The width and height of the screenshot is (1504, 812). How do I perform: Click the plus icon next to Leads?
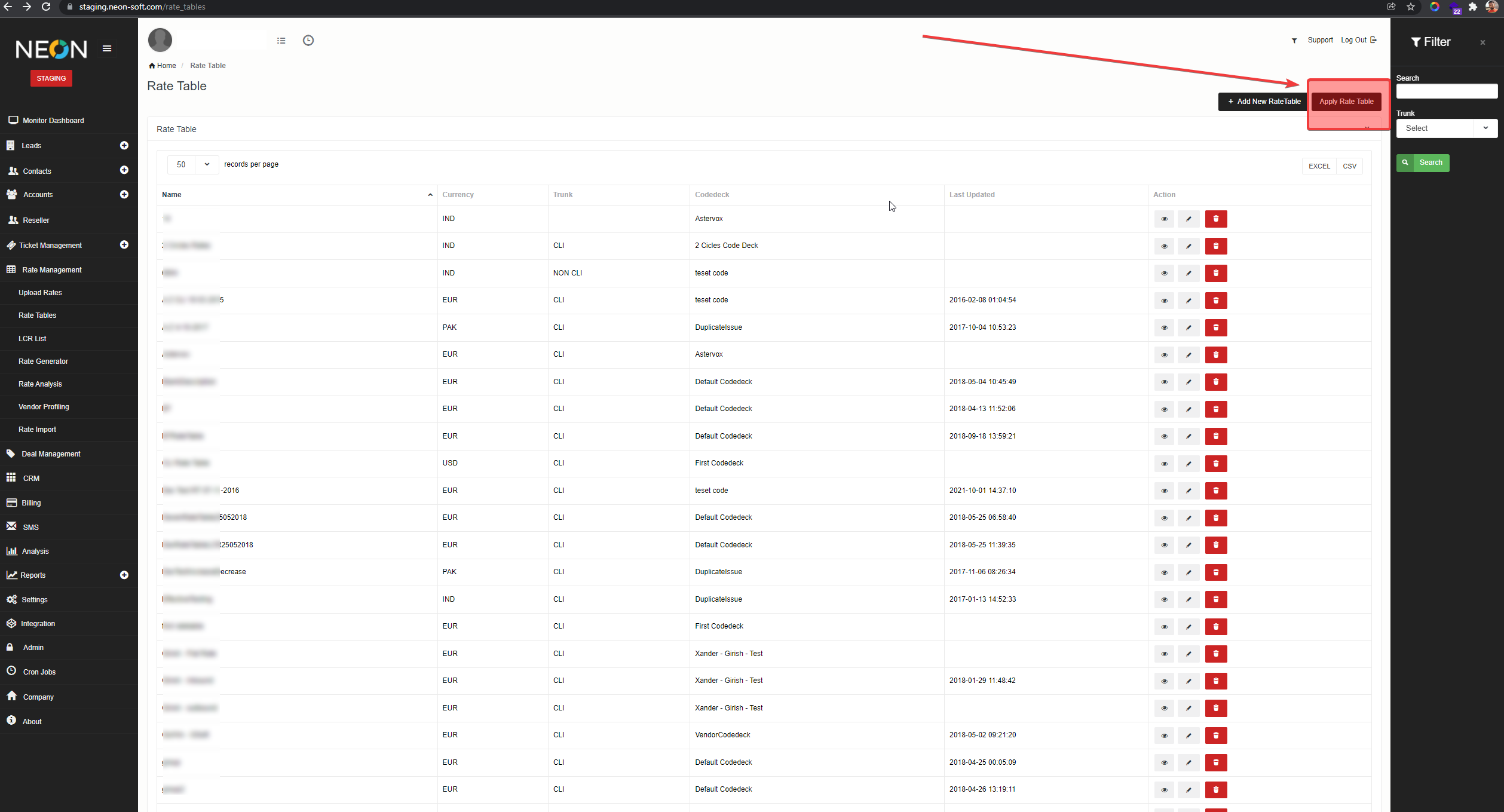[124, 146]
